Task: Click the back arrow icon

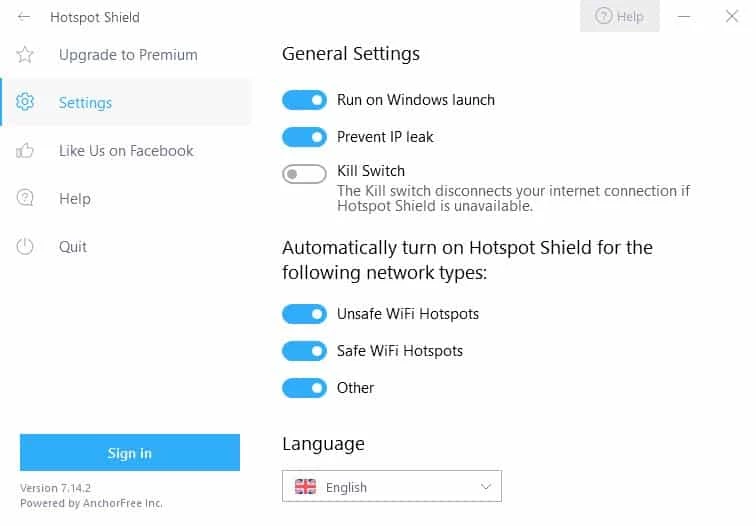Action: 24,17
